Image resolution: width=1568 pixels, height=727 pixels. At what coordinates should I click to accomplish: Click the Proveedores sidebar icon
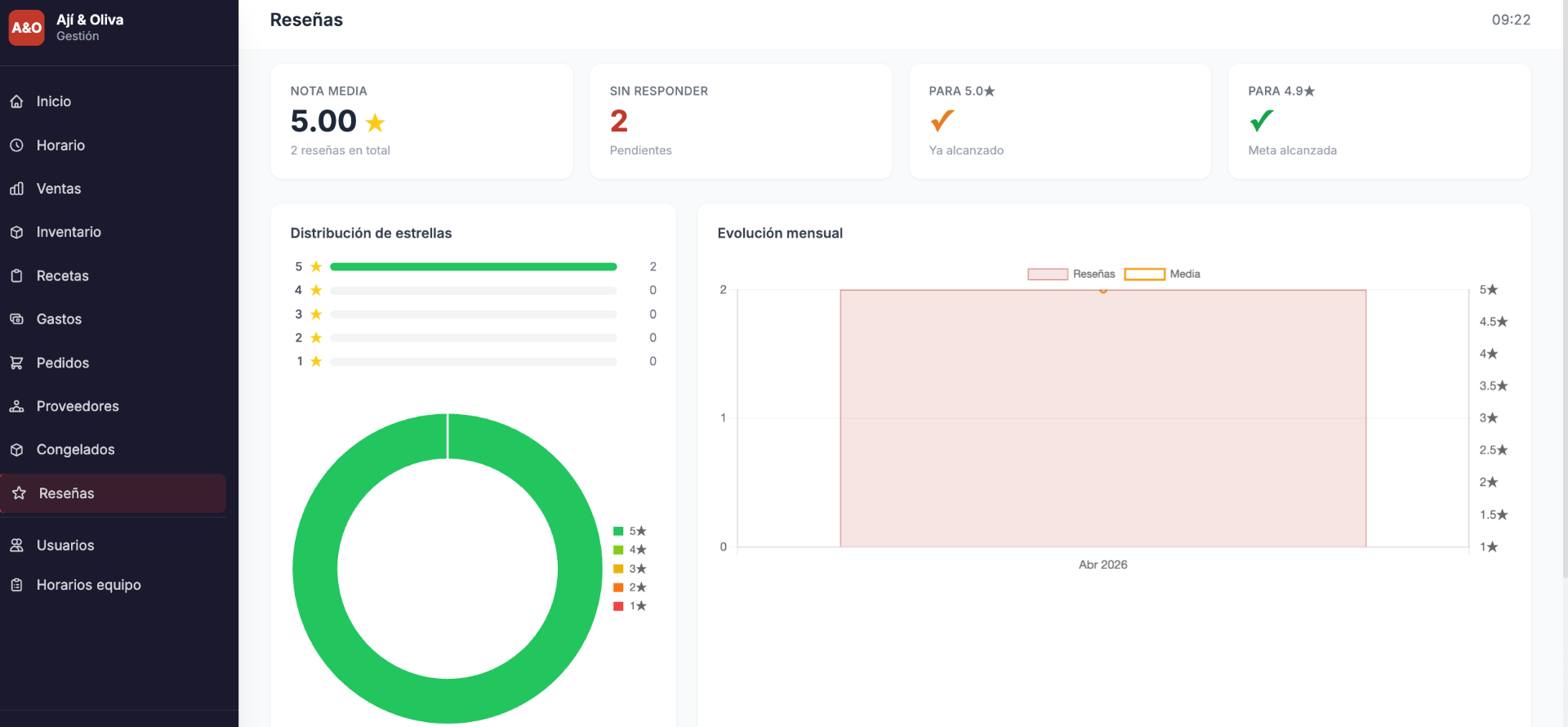(16, 406)
